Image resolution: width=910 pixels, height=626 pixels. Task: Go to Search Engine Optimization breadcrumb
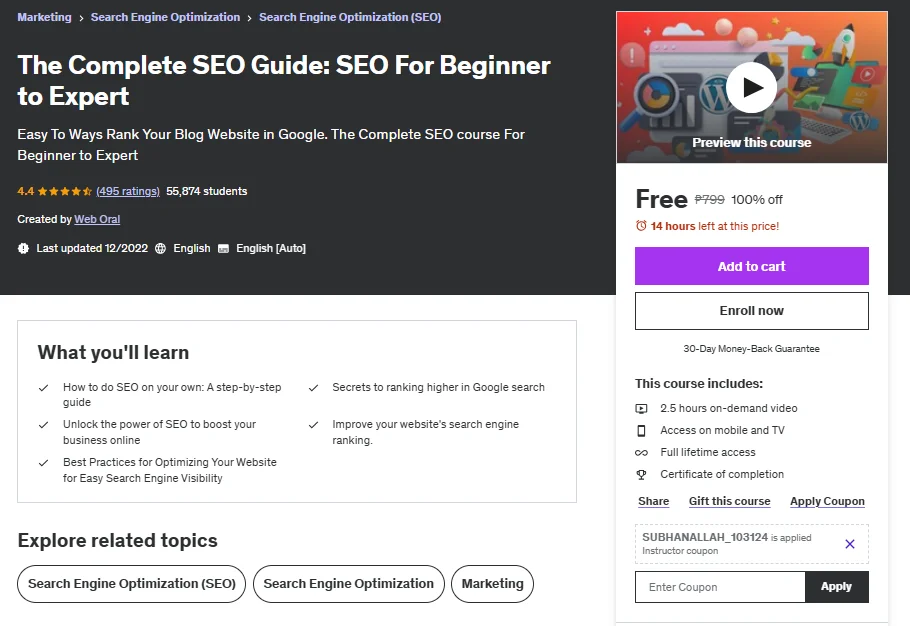[x=165, y=17]
